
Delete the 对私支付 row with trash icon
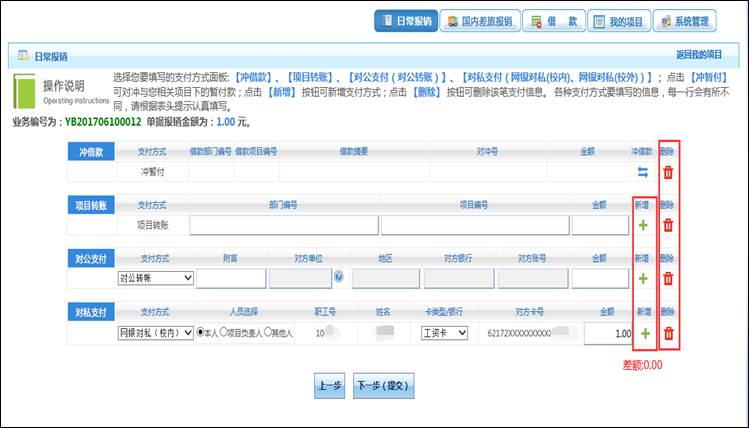pyautogui.click(x=669, y=332)
